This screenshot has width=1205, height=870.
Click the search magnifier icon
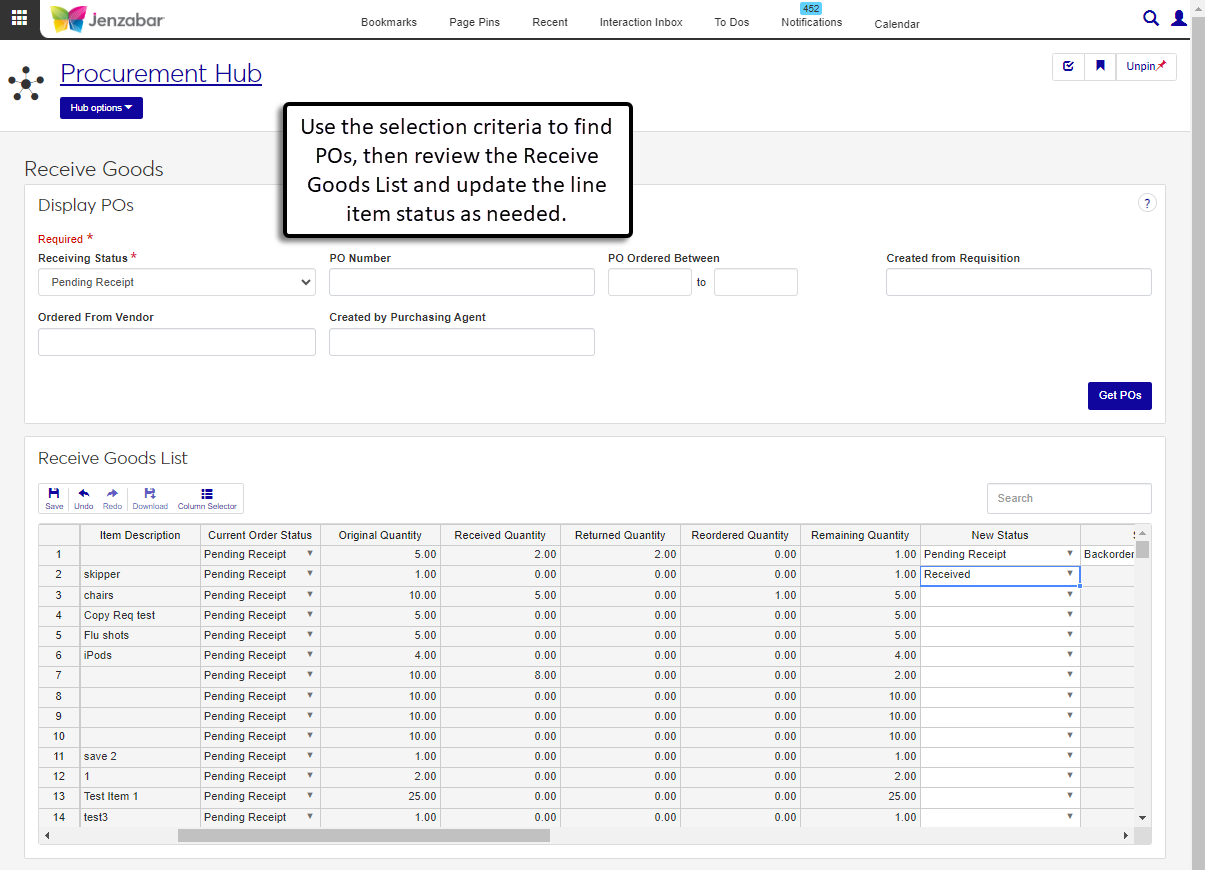click(x=1151, y=18)
